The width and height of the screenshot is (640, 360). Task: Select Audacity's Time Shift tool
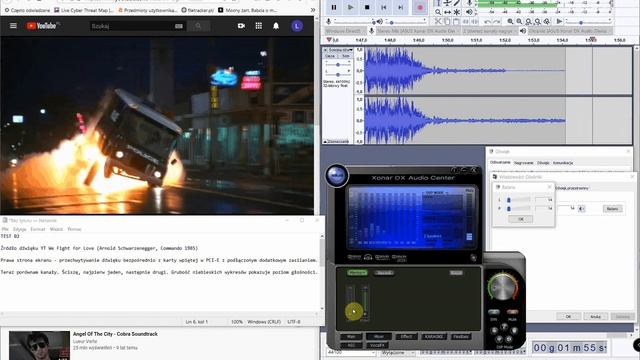tap(447, 12)
